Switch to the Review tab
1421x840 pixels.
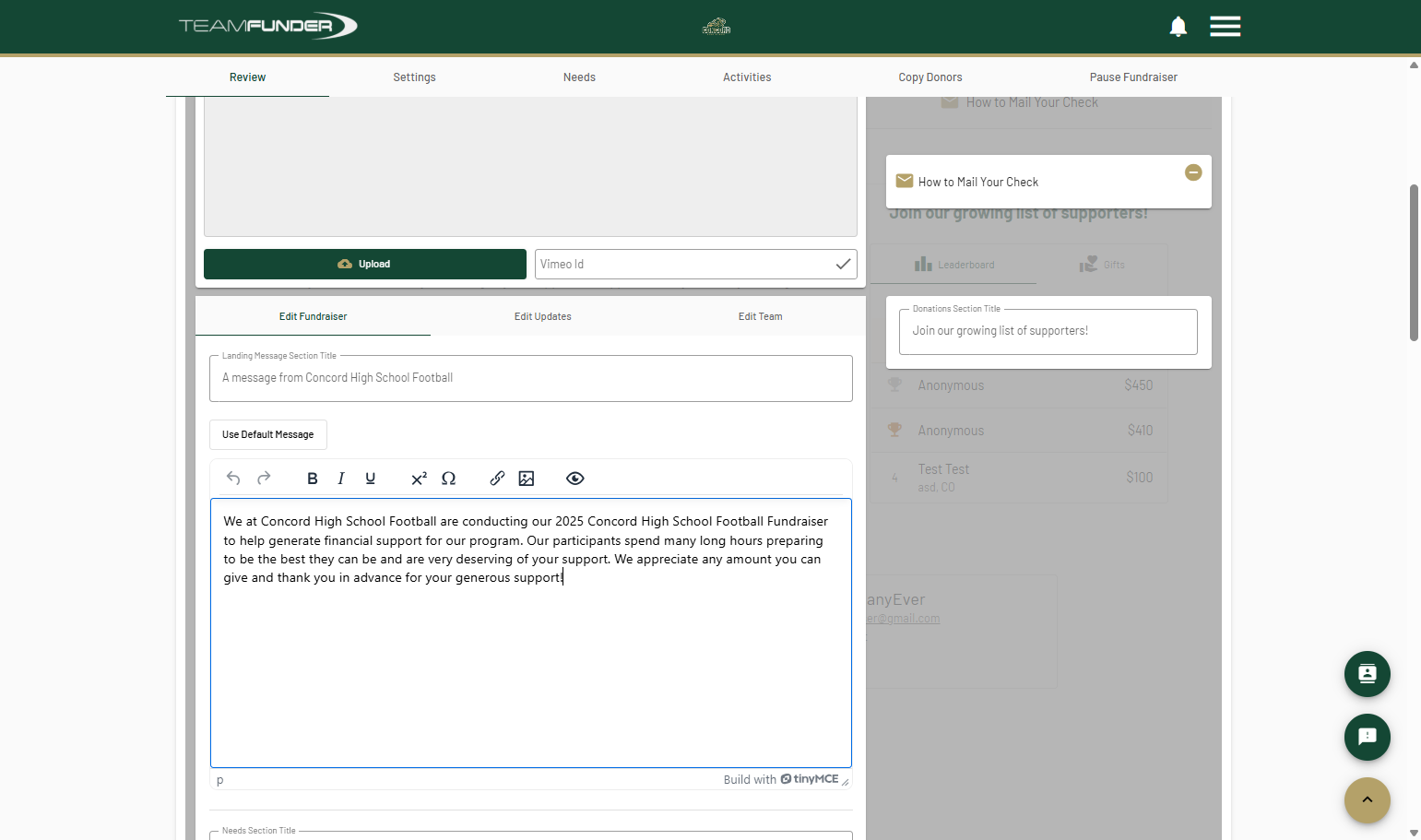coord(247,77)
